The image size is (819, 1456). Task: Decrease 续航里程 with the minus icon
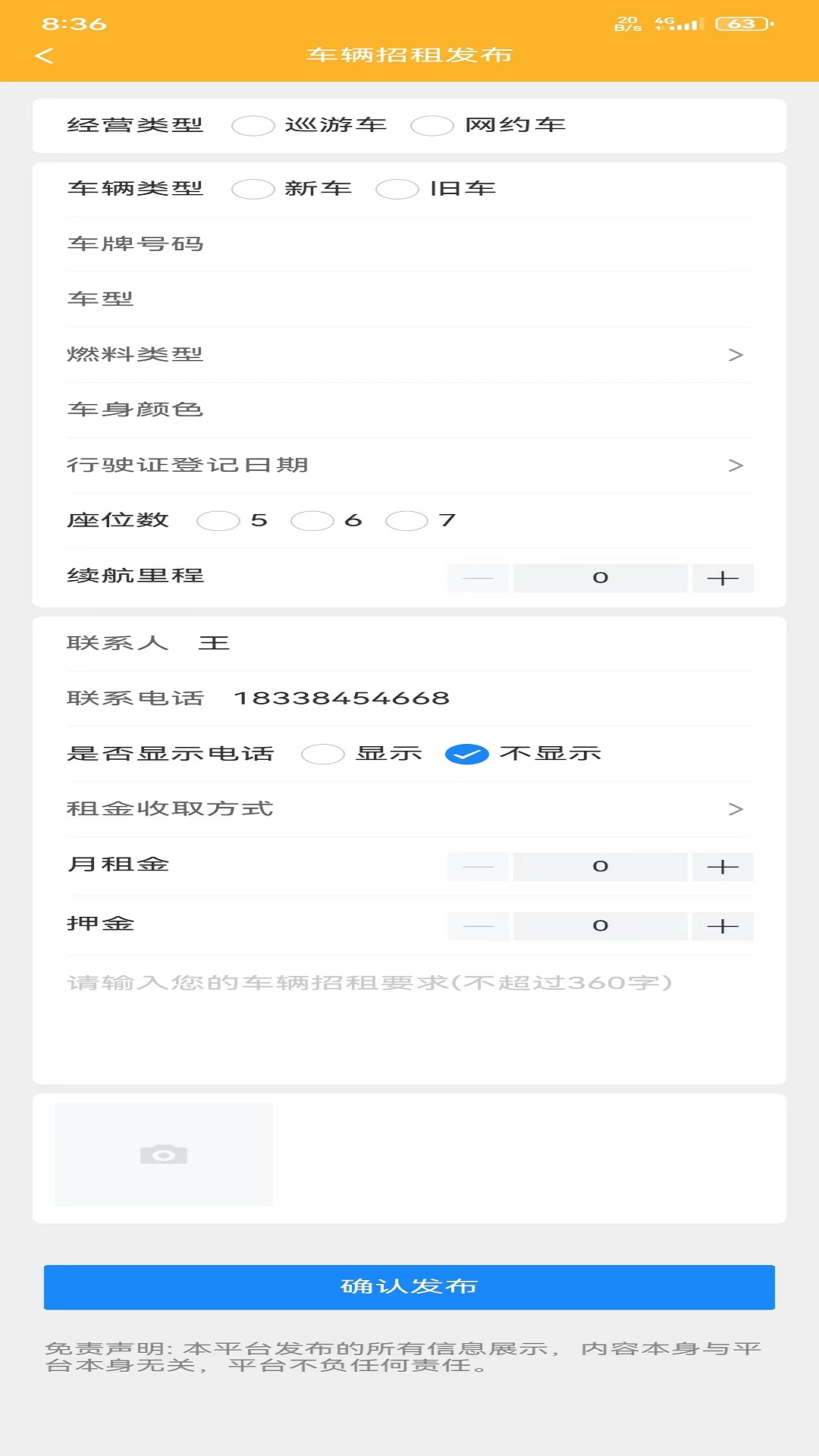[478, 578]
